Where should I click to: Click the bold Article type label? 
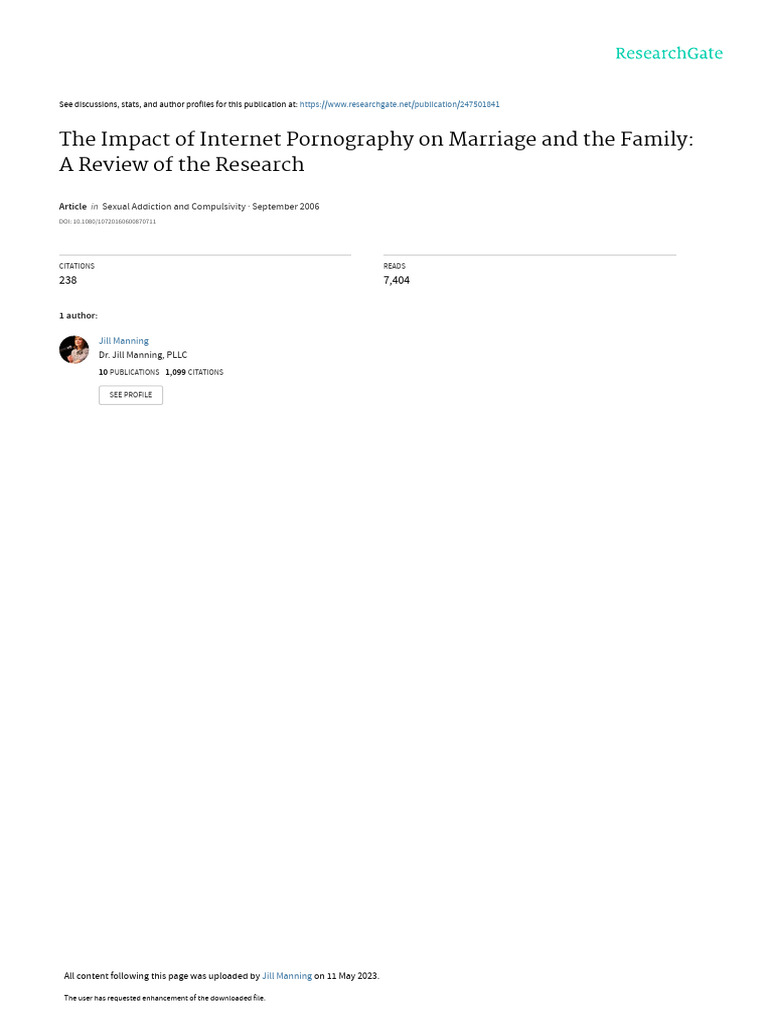pyautogui.click(x=72, y=206)
